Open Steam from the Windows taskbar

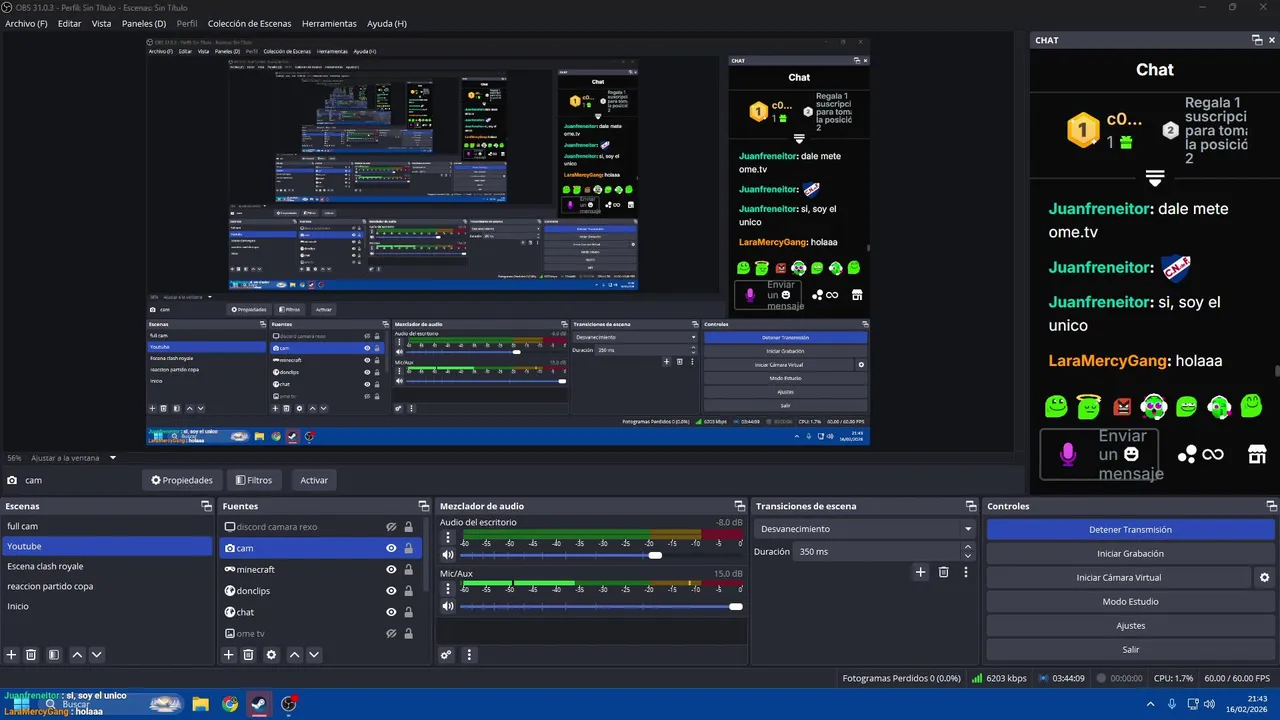[259, 704]
